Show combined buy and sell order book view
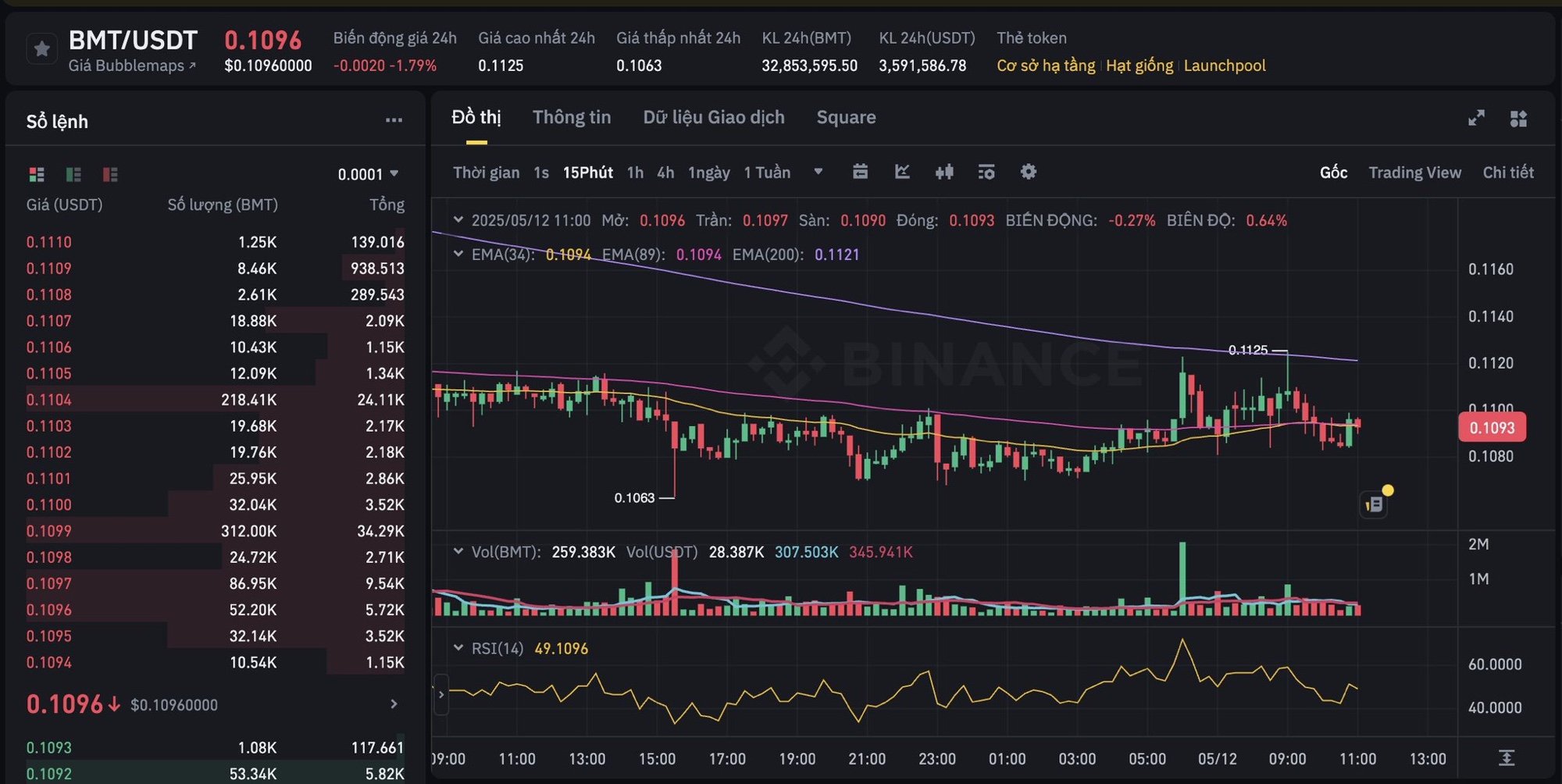The image size is (1562, 784). coord(37,174)
